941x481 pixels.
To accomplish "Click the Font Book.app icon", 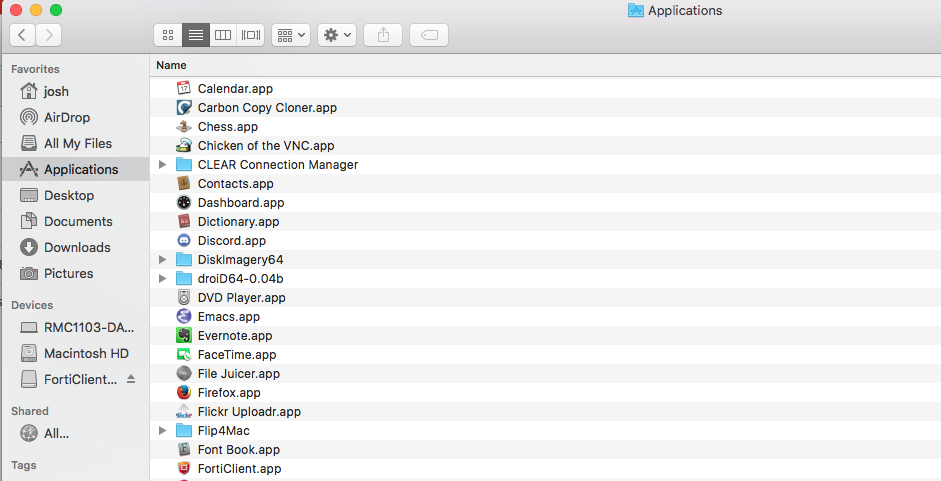I will [184, 450].
